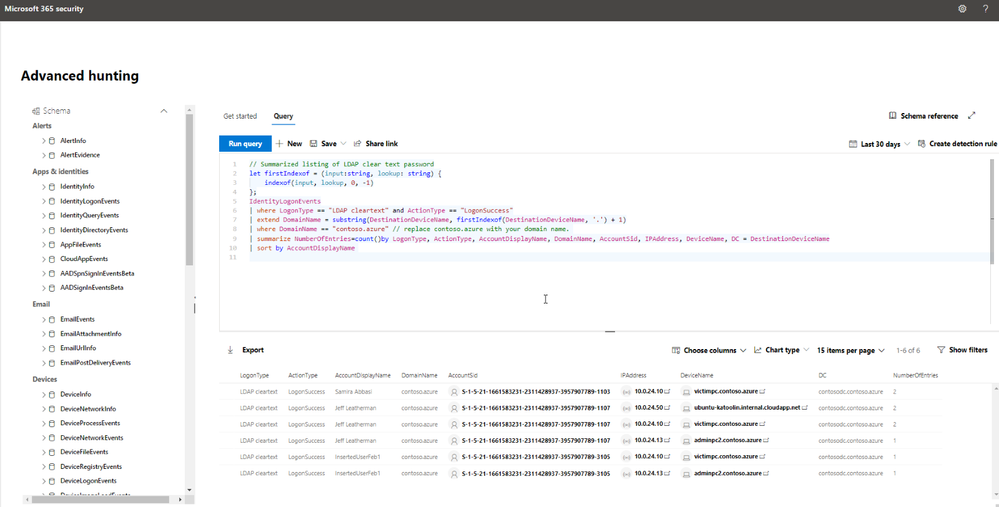Click the Devices category heading
The width and height of the screenshot is (999, 507).
click(45, 379)
